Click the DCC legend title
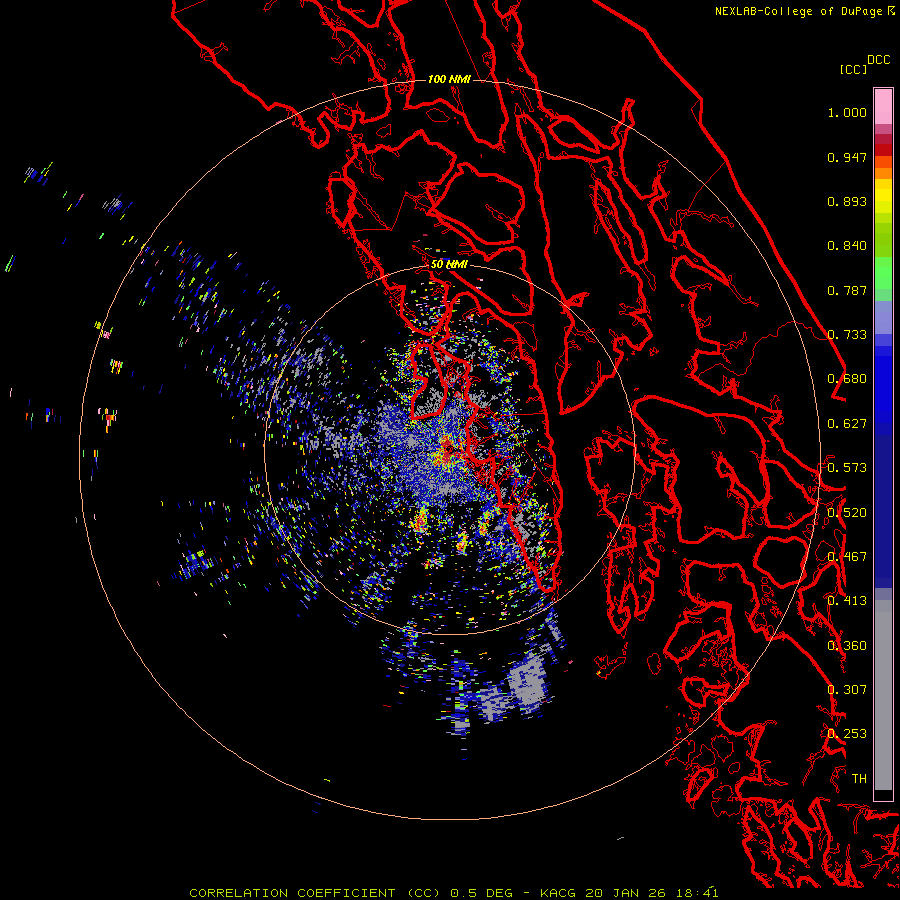 point(879,60)
